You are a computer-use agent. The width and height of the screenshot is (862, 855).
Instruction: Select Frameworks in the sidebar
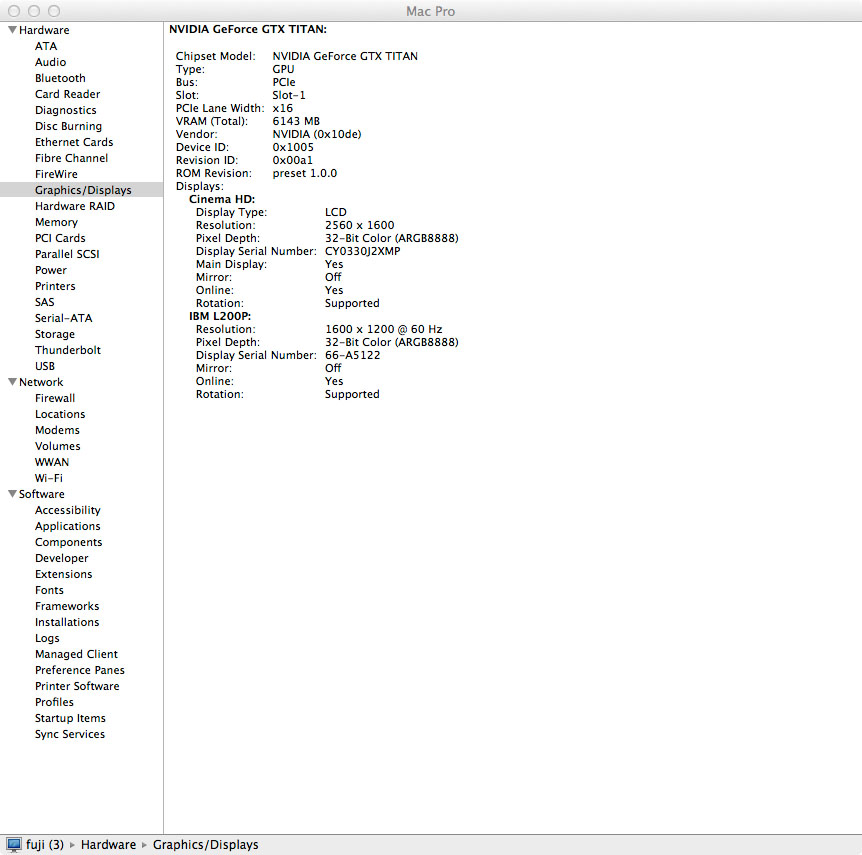point(67,606)
